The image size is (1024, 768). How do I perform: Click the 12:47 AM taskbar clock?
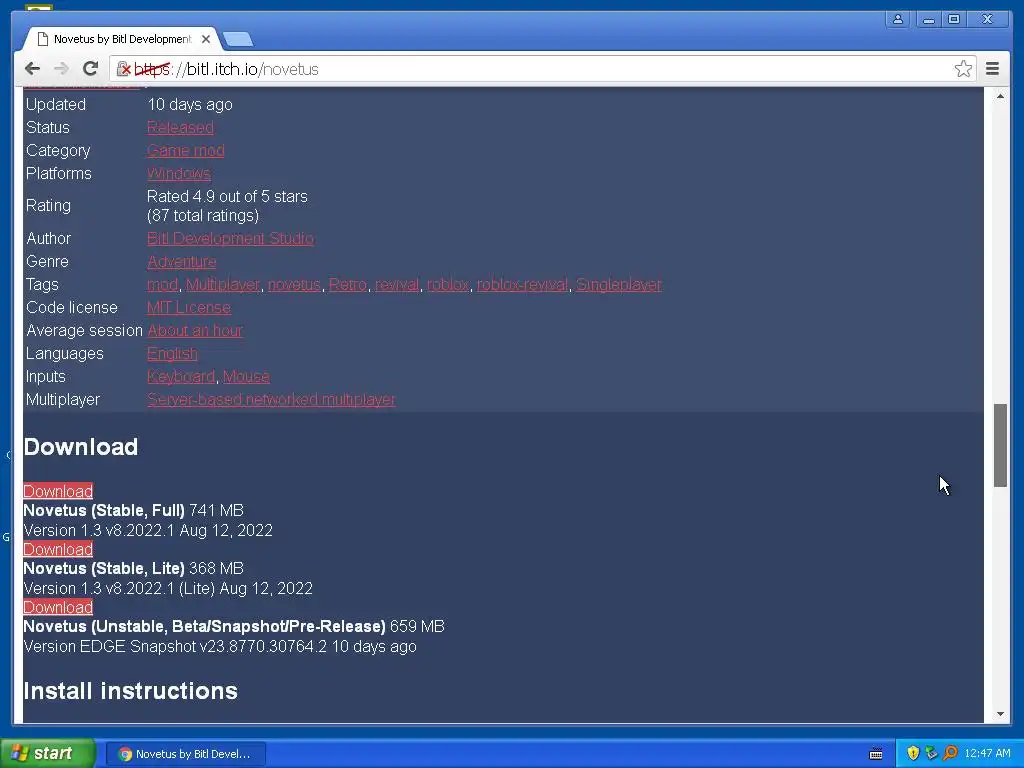[987, 754]
